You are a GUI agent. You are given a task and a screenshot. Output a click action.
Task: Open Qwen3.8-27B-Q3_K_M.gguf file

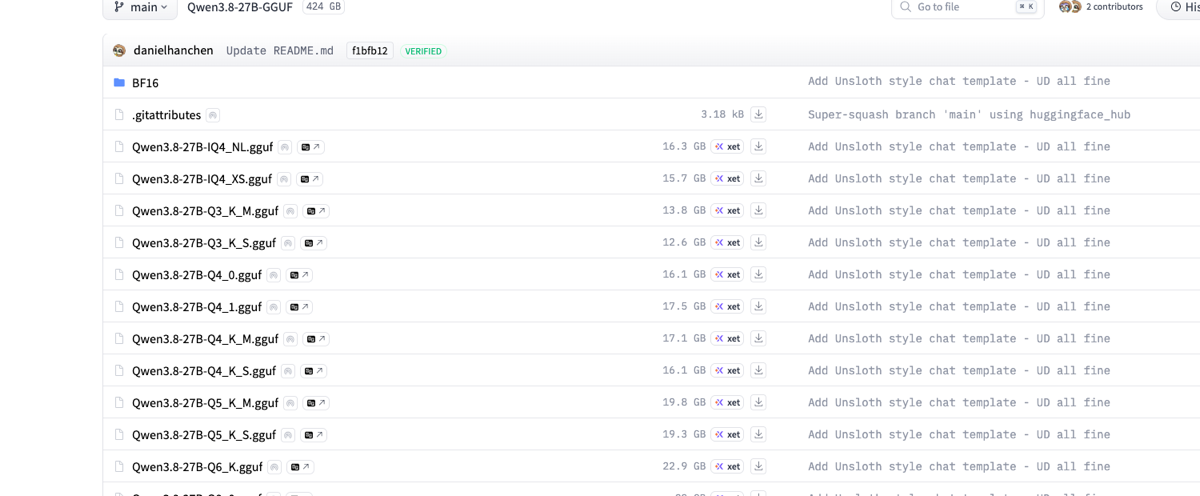click(x=205, y=211)
